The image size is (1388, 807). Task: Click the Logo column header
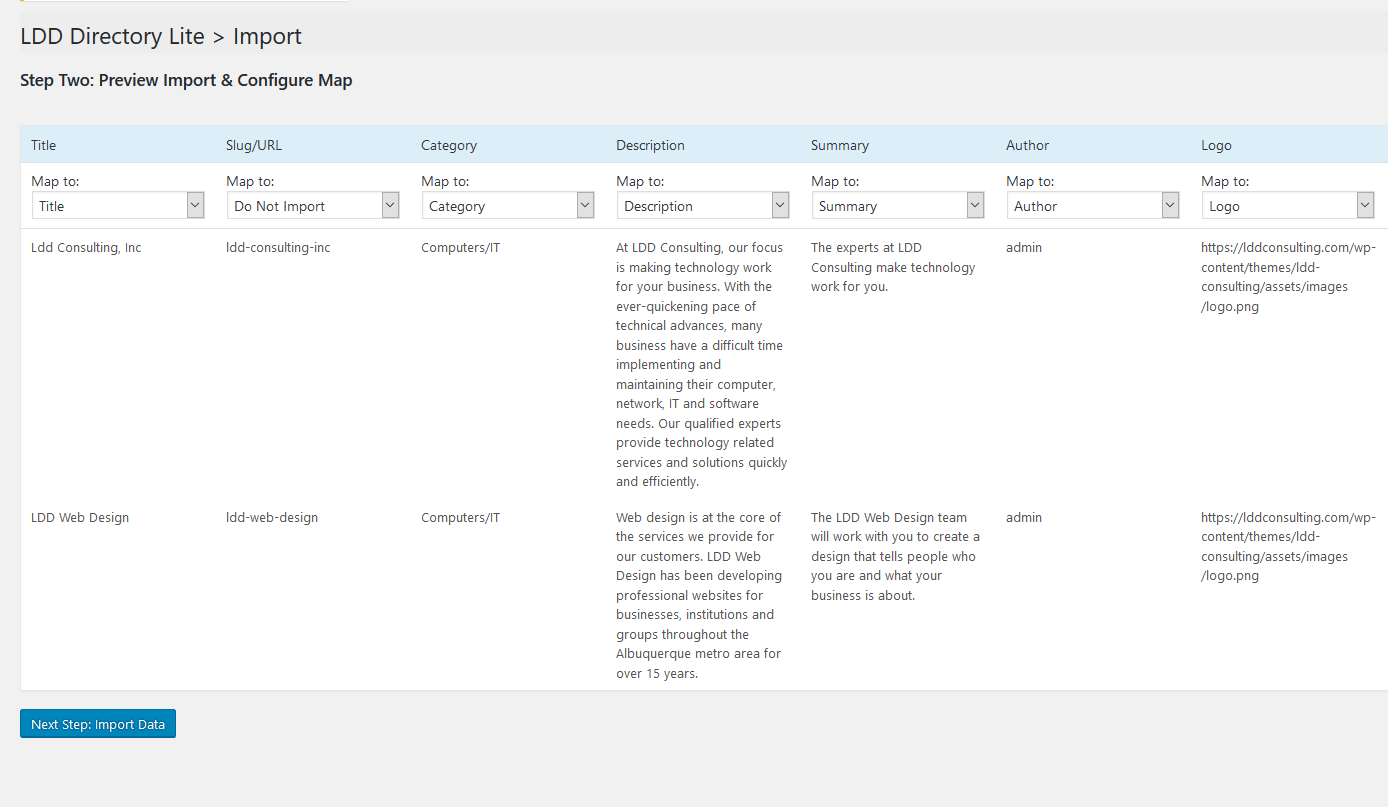pos(1216,145)
